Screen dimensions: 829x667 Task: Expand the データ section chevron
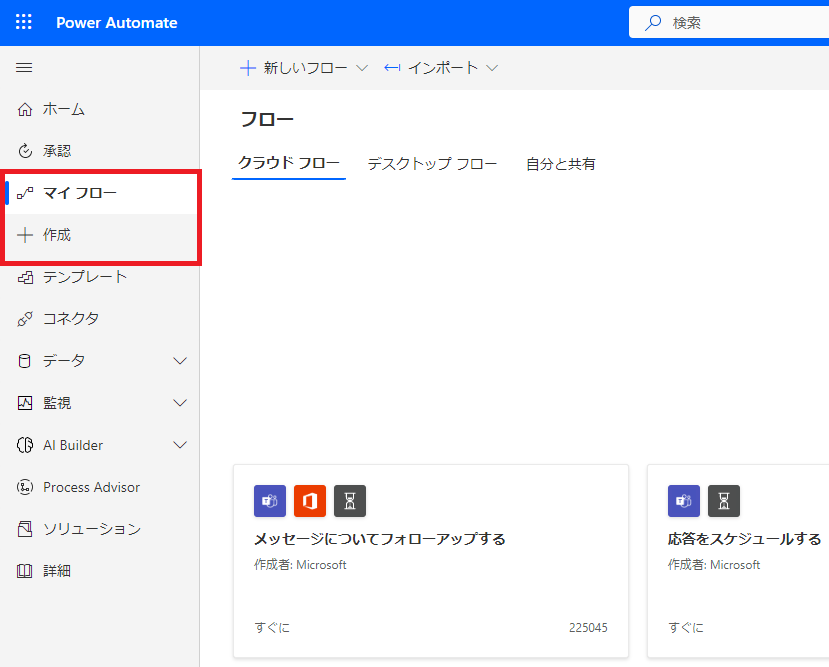point(180,361)
